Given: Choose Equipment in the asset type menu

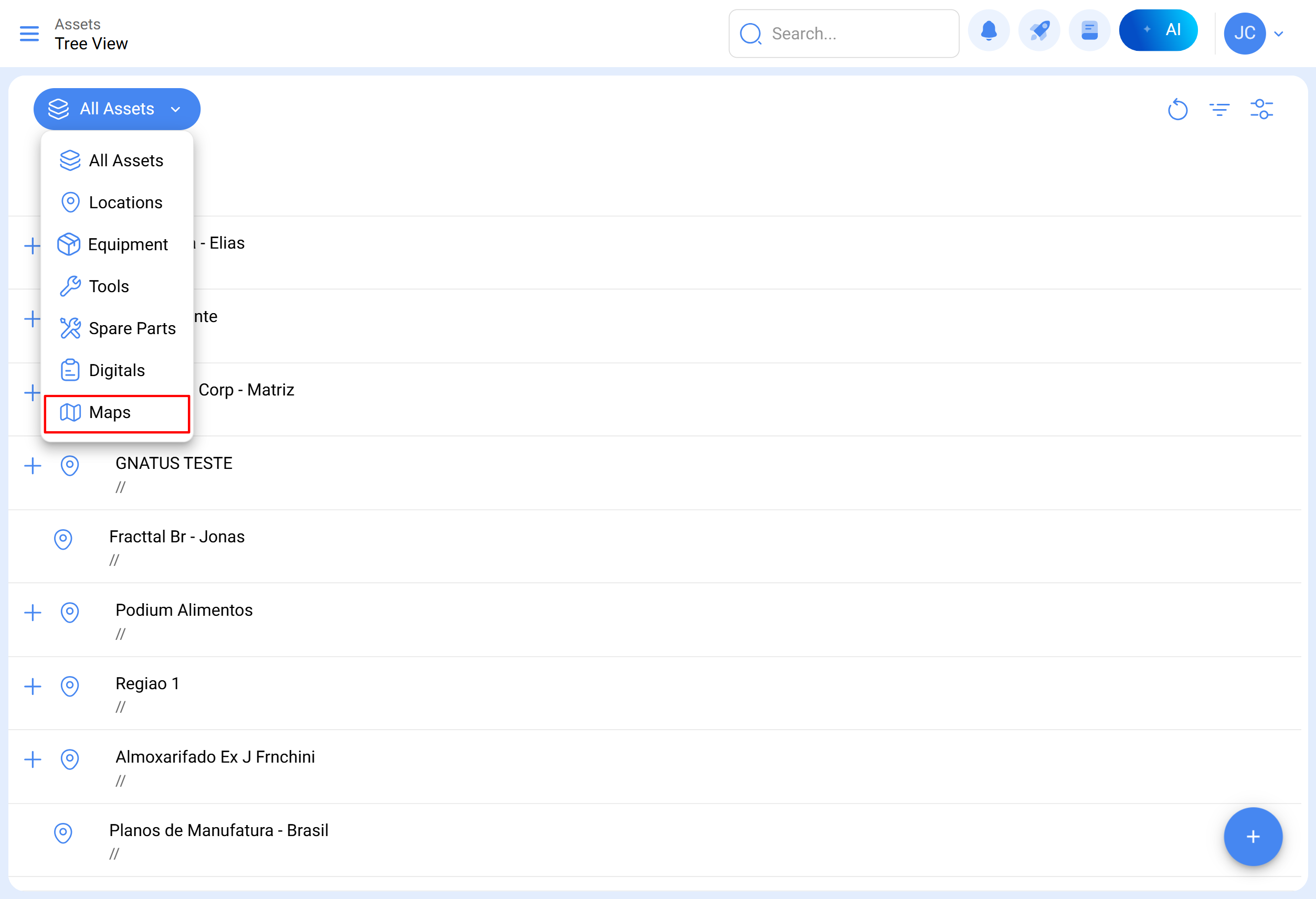Looking at the screenshot, I should point(128,244).
